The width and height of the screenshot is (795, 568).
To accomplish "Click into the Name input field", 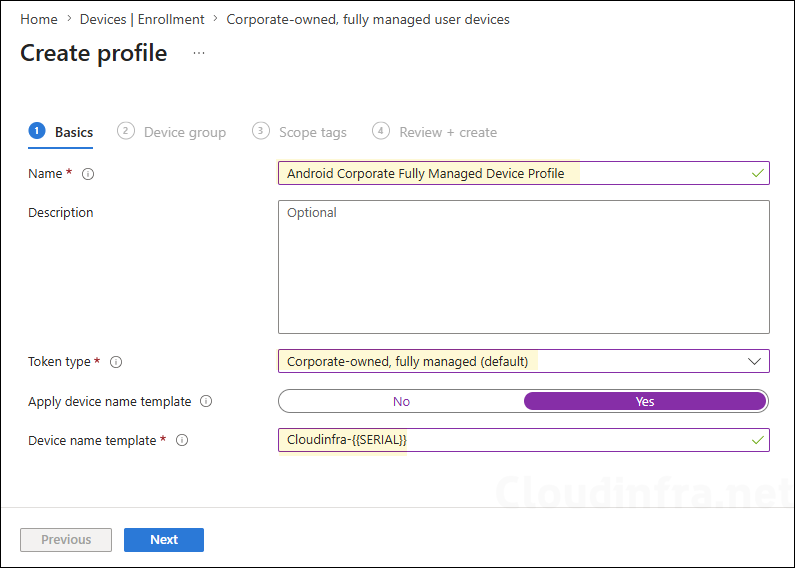I will (524, 173).
